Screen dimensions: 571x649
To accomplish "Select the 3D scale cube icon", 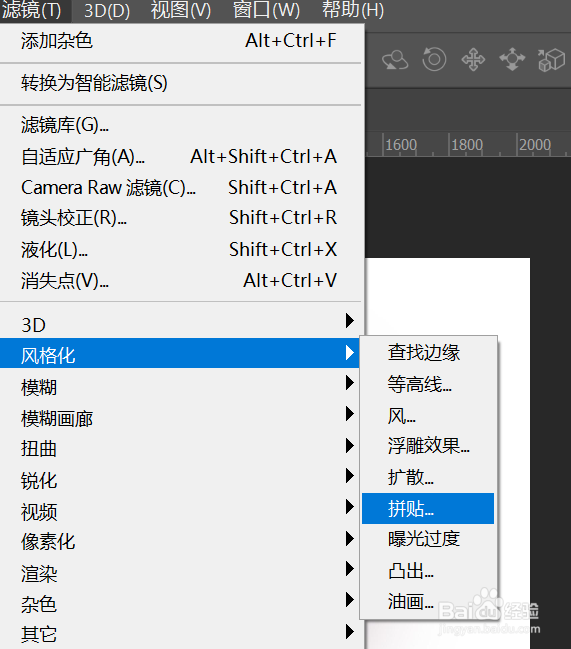I will 551,60.
